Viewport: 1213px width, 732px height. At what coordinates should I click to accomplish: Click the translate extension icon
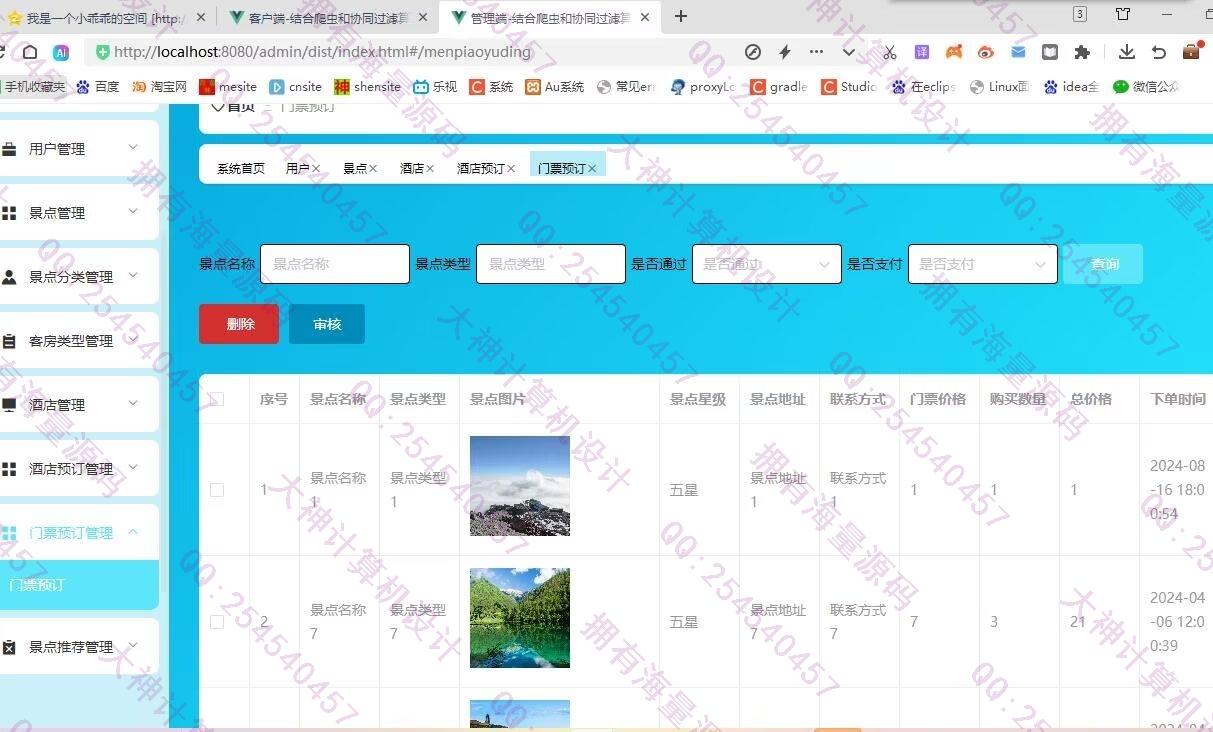pos(922,52)
